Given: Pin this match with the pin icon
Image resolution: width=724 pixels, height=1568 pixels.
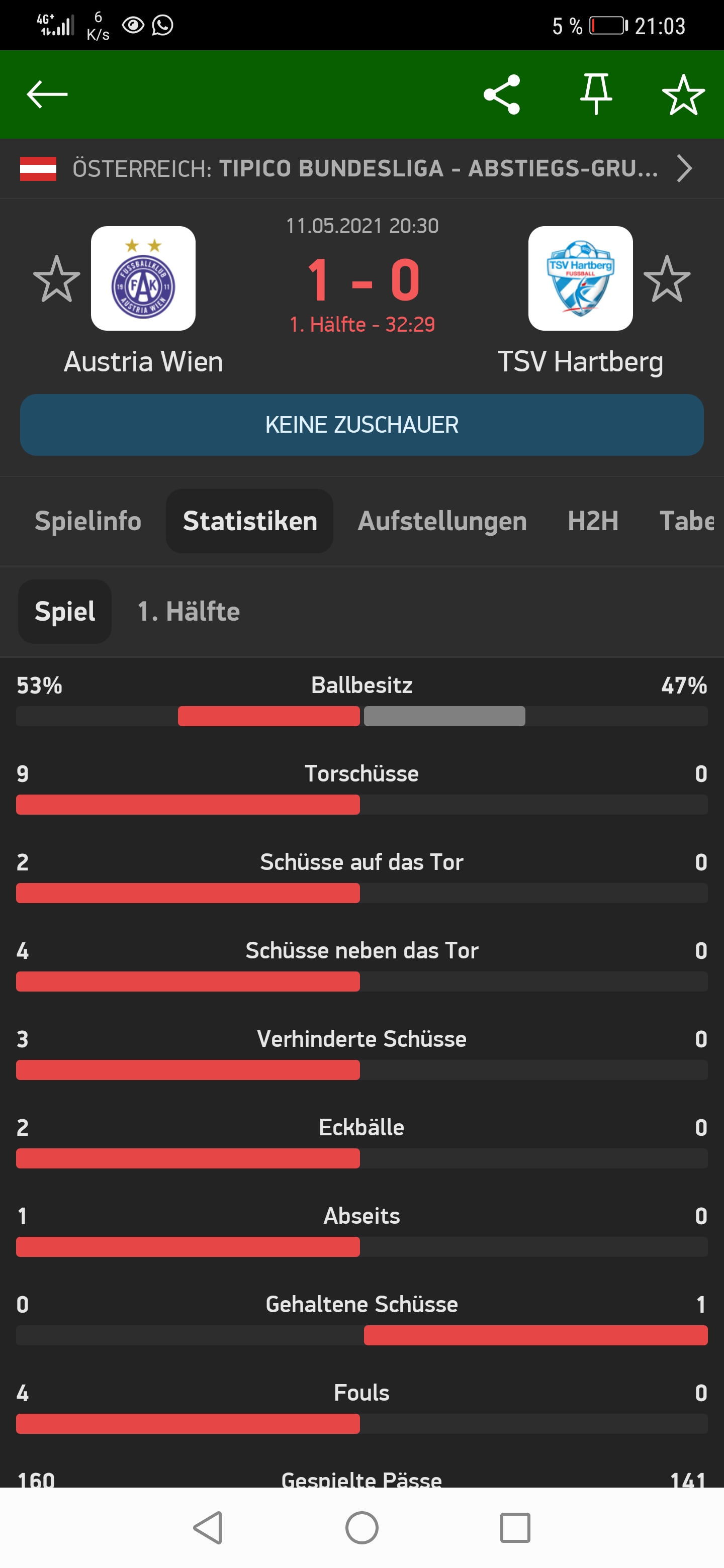Looking at the screenshot, I should tap(595, 94).
